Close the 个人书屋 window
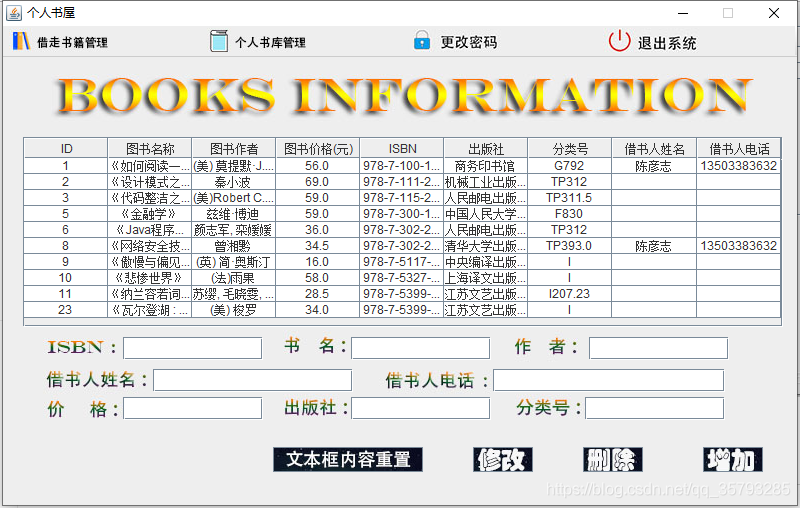800x508 pixels. click(x=774, y=13)
